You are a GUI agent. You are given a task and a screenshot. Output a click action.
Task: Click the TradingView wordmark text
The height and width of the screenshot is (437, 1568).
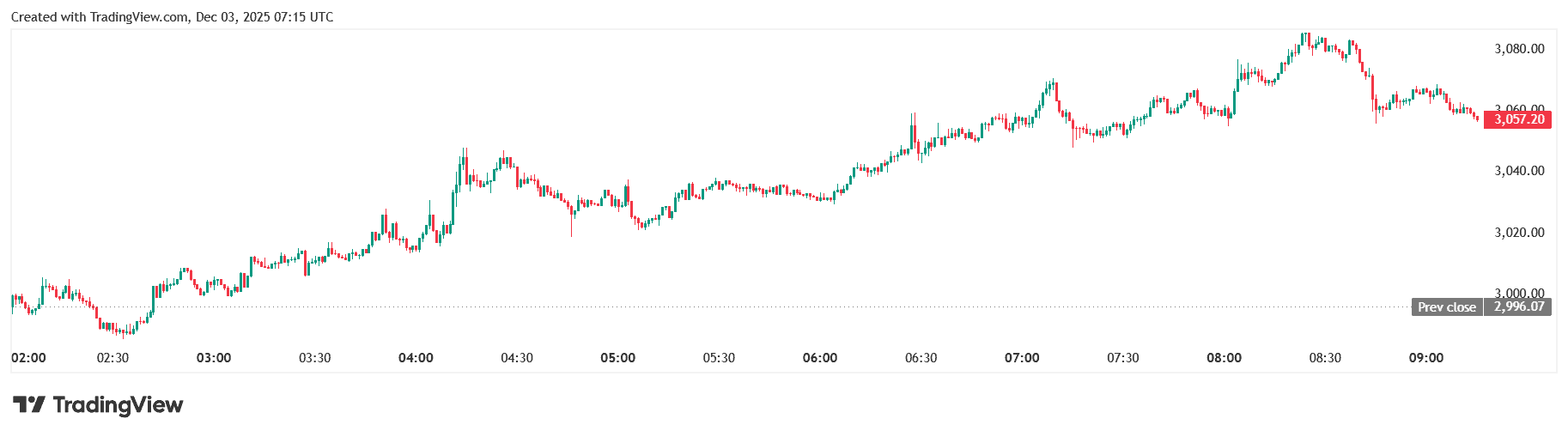point(118,404)
